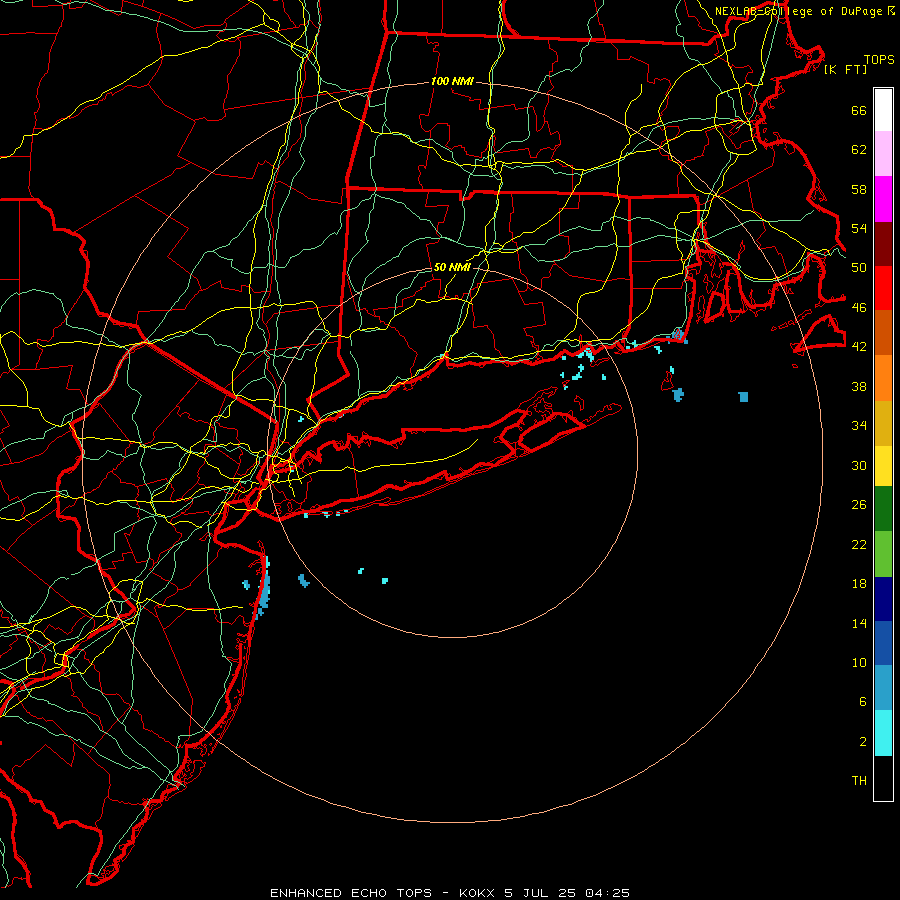Click the navy blue legend swatch
900x900 pixels.
coord(883,599)
